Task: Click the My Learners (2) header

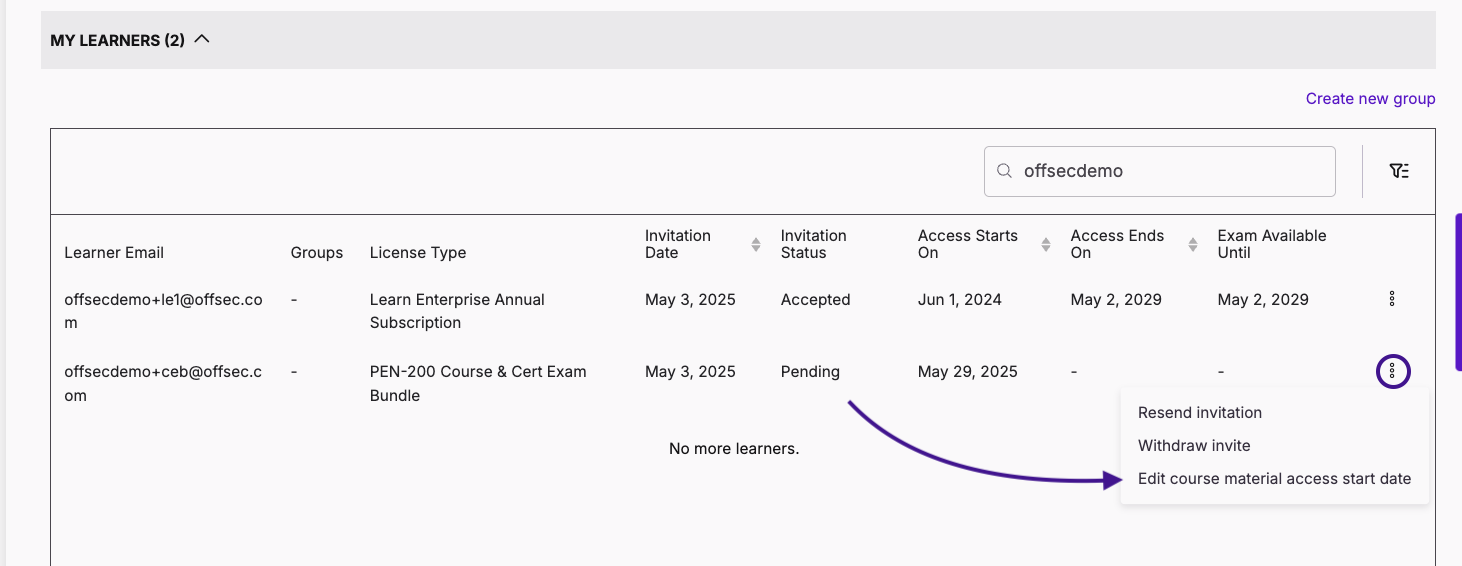Action: pyautogui.click(x=117, y=41)
